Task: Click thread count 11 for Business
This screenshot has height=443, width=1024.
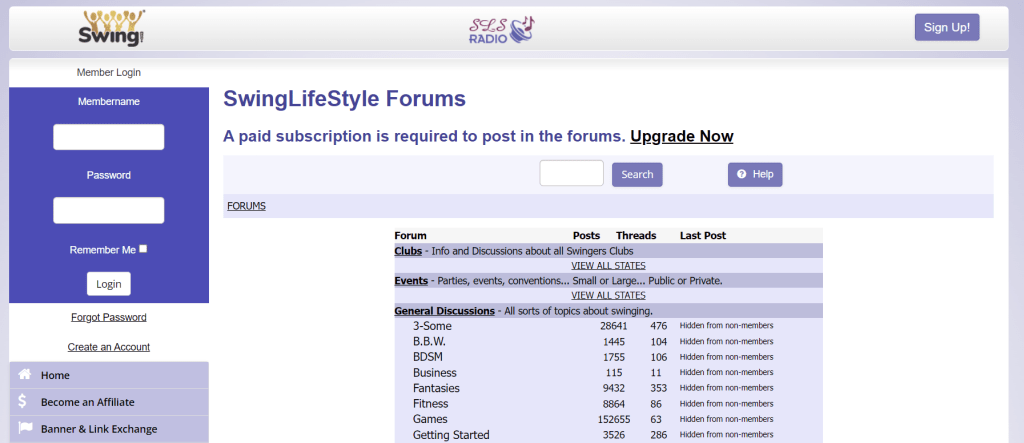Action: [656, 372]
